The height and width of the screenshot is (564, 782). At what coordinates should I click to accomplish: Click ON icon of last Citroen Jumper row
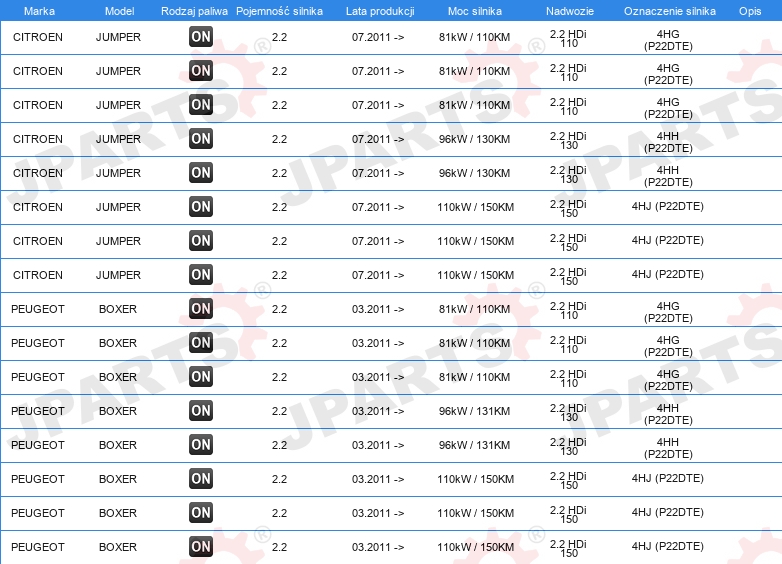pos(201,274)
